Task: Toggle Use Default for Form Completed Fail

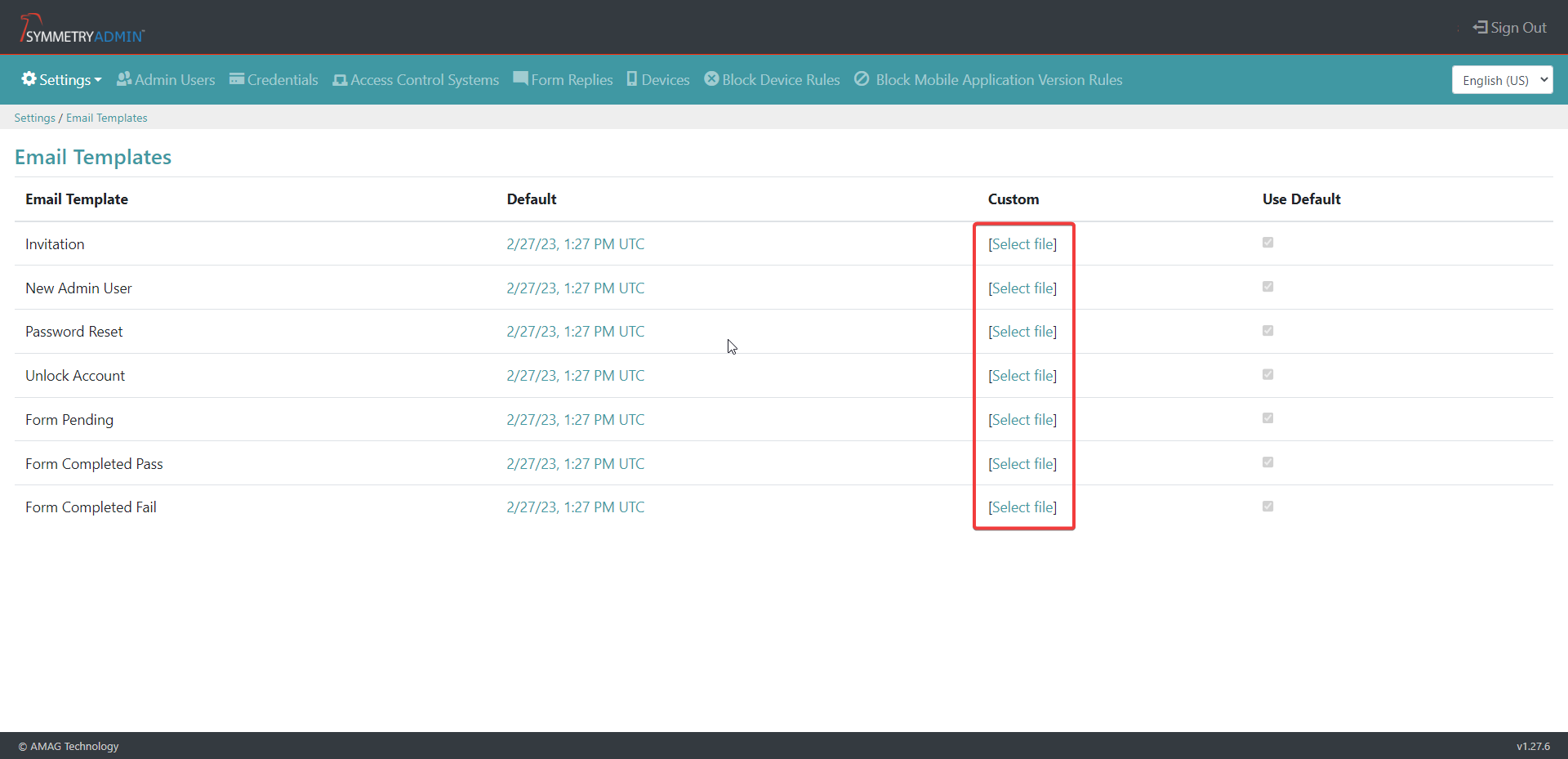Action: click(x=1267, y=507)
